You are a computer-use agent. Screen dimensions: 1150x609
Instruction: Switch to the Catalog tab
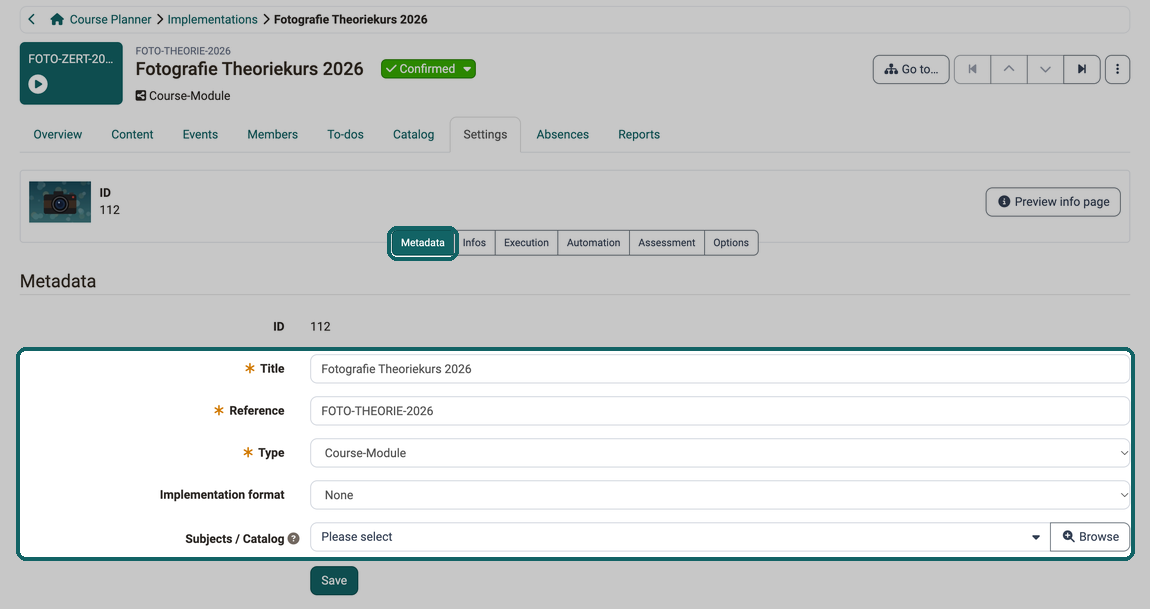(x=414, y=134)
